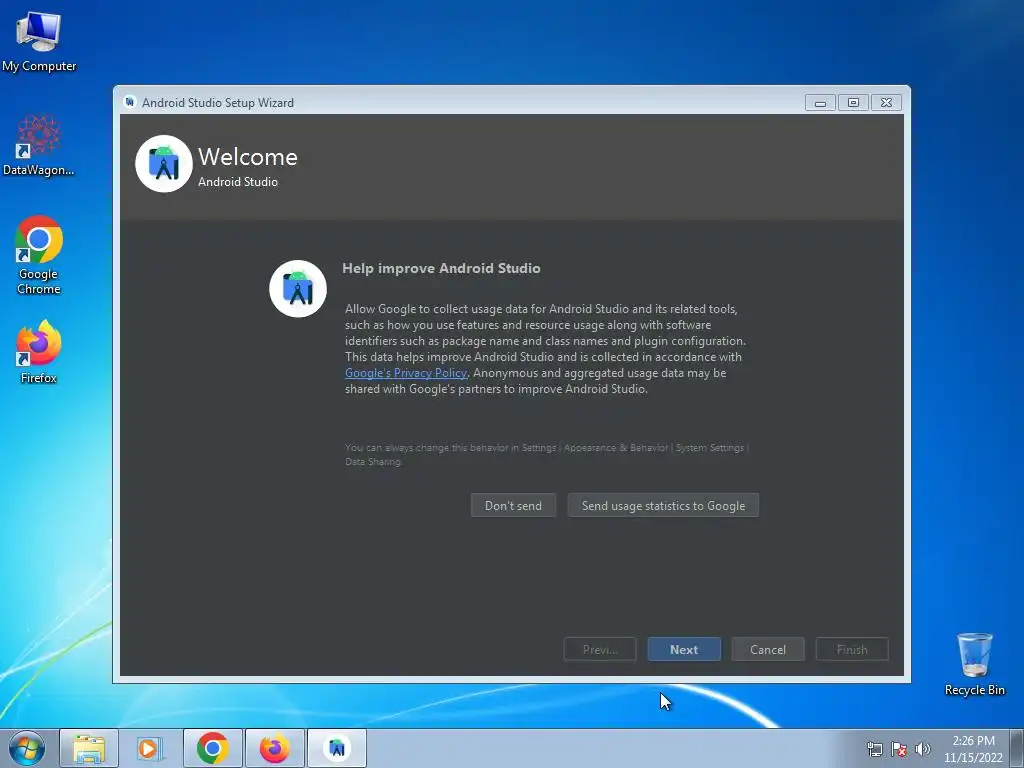Open Windows Explorer from the taskbar
The height and width of the screenshot is (768, 1024).
tap(89, 748)
